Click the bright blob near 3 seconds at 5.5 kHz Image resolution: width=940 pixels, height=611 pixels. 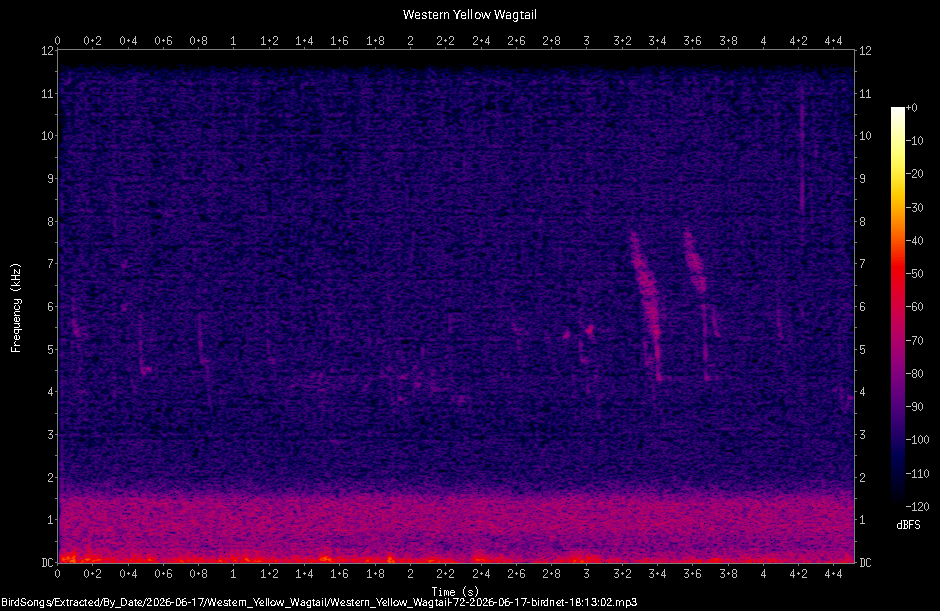point(590,329)
